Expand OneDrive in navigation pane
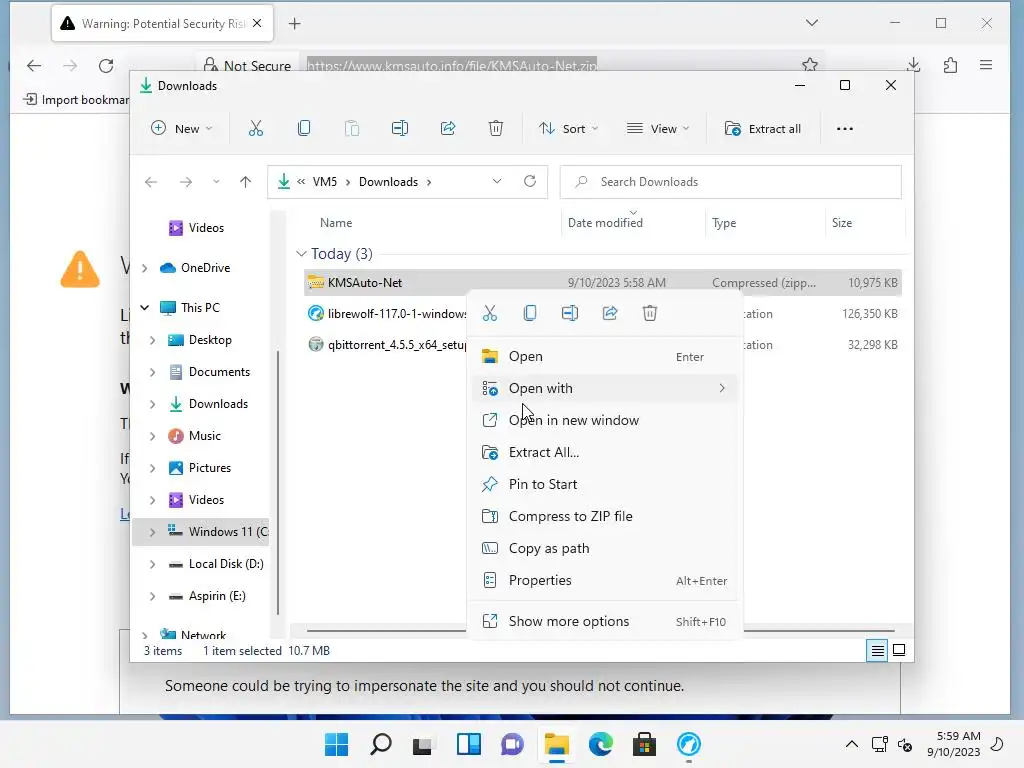The height and width of the screenshot is (768, 1024). [145, 268]
